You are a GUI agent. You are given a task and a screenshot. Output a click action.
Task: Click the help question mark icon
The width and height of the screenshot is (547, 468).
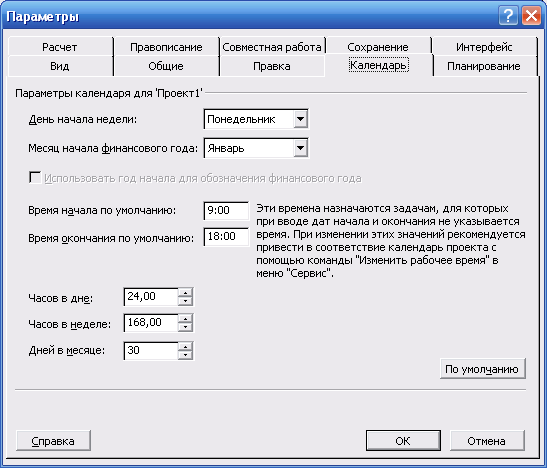click(x=508, y=16)
